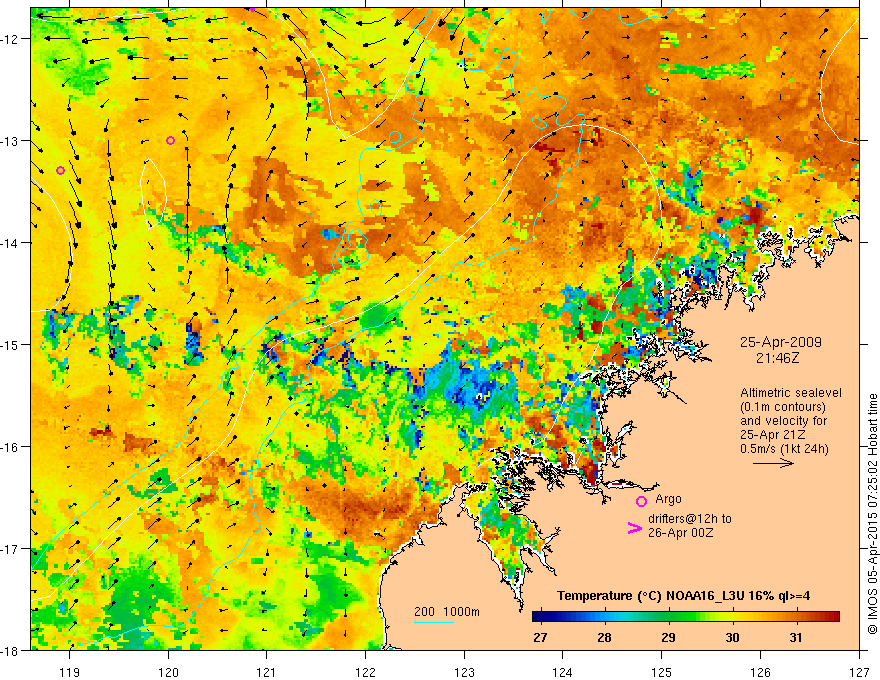Screen dimensions: 880x680
Task: Click the longitude label 127
Action: pos(859,672)
